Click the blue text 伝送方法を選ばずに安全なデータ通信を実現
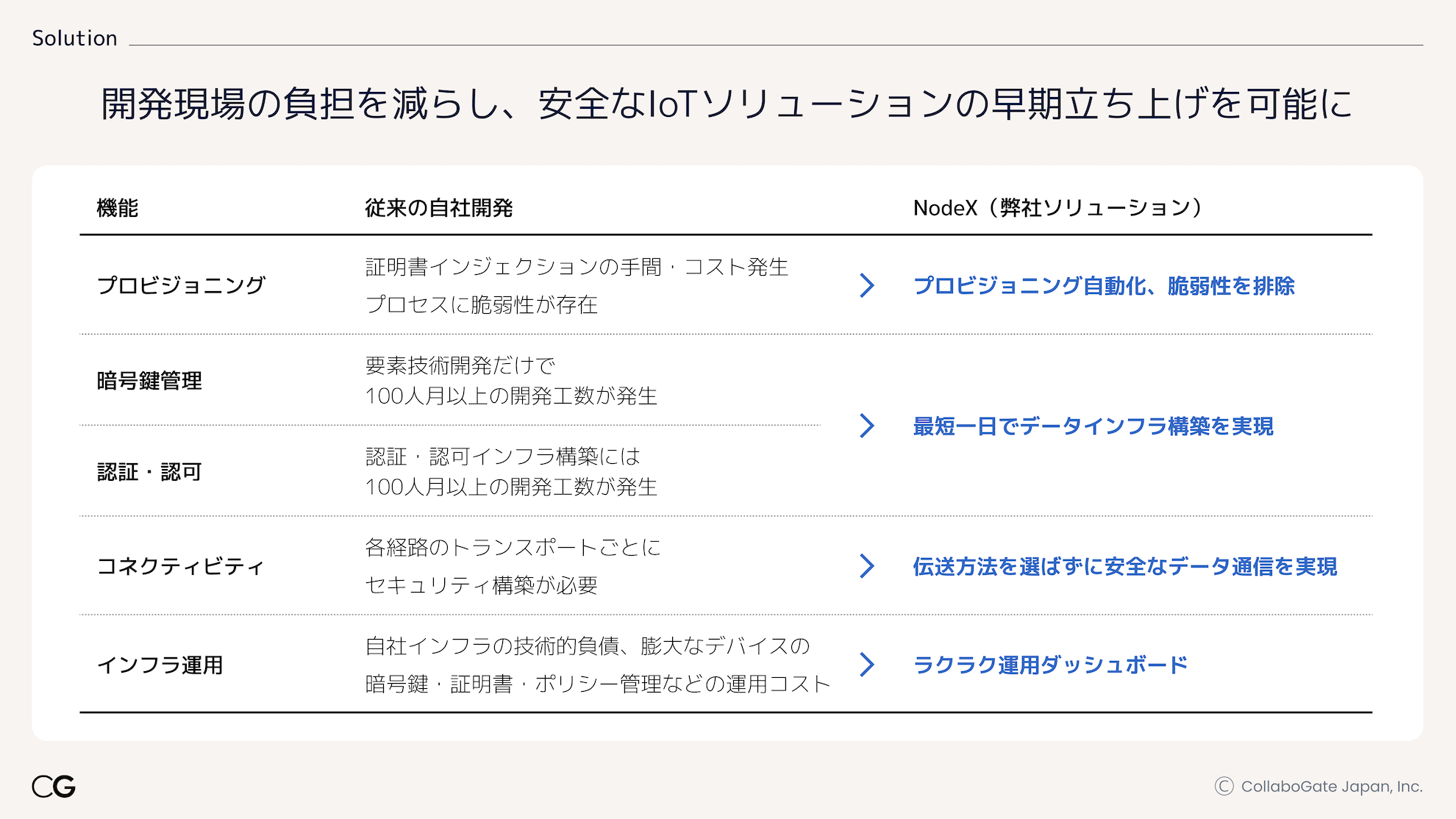The width and height of the screenshot is (1456, 819). (1124, 566)
